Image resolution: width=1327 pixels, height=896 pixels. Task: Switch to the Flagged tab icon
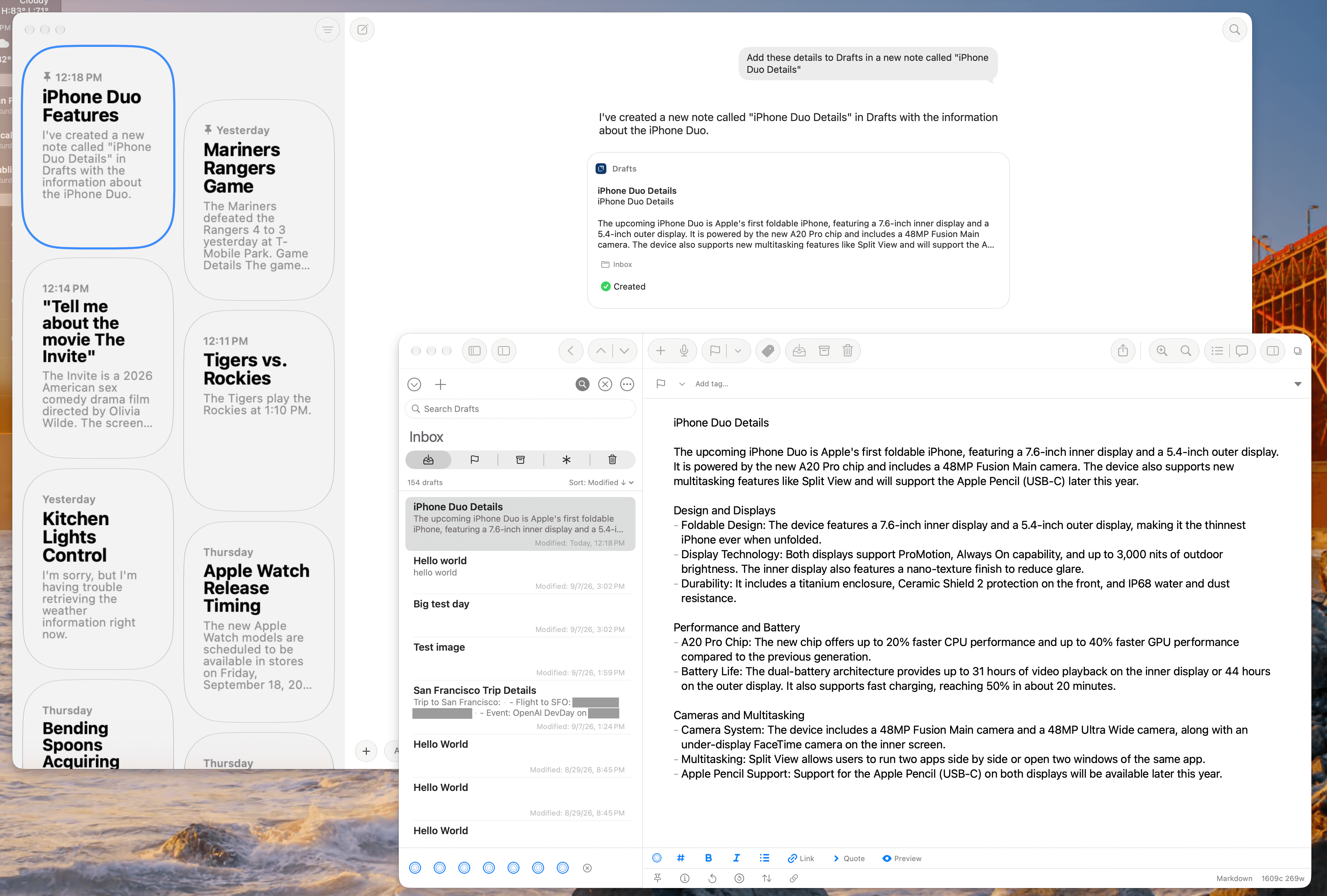pyautogui.click(x=475, y=460)
